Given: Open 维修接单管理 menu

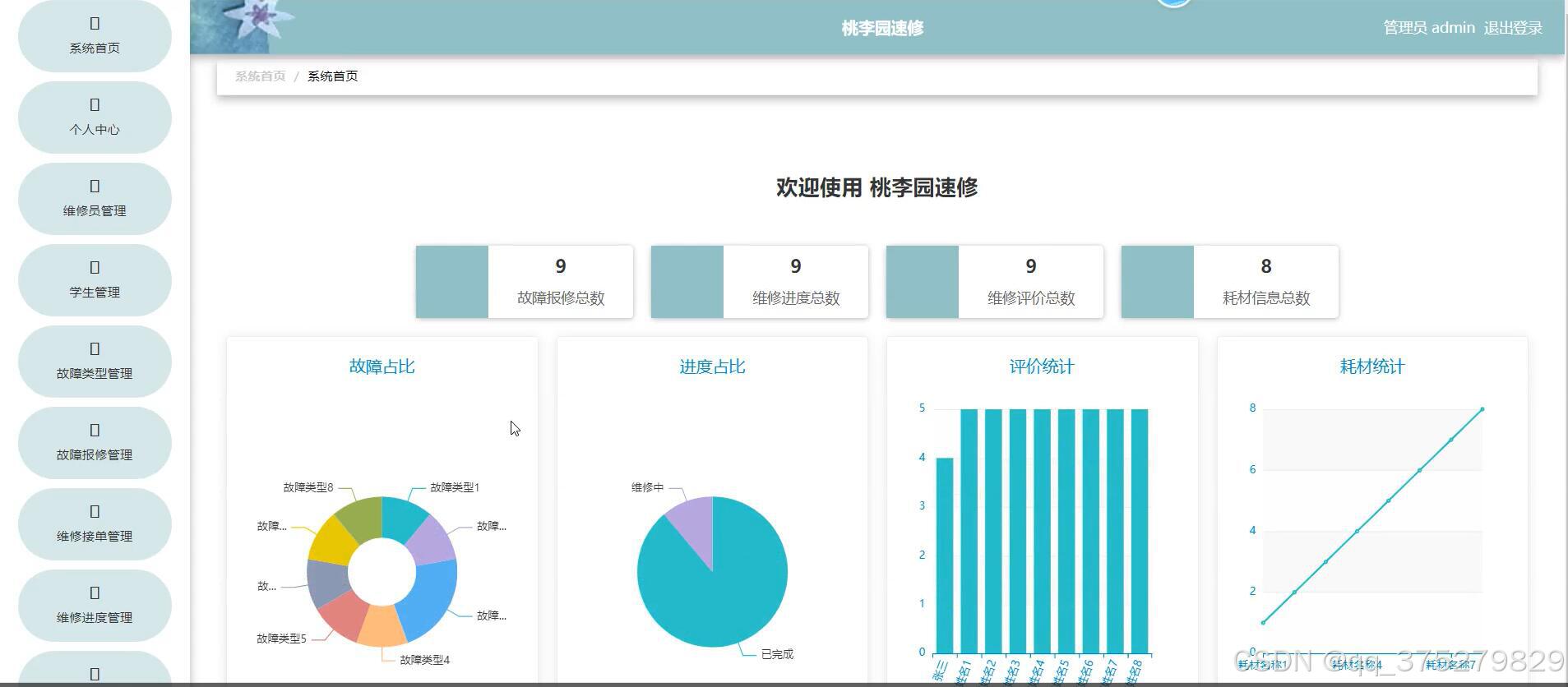Looking at the screenshot, I should pyautogui.click(x=95, y=523).
